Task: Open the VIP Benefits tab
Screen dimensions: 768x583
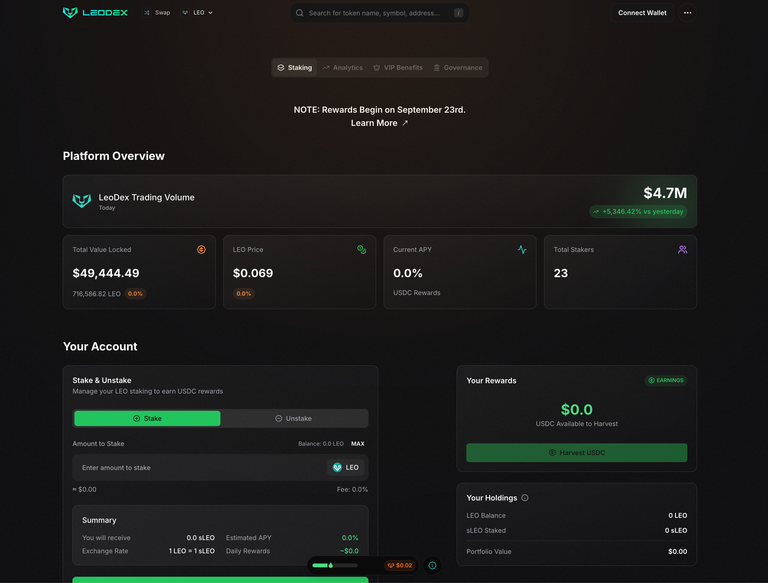Action: pos(398,68)
